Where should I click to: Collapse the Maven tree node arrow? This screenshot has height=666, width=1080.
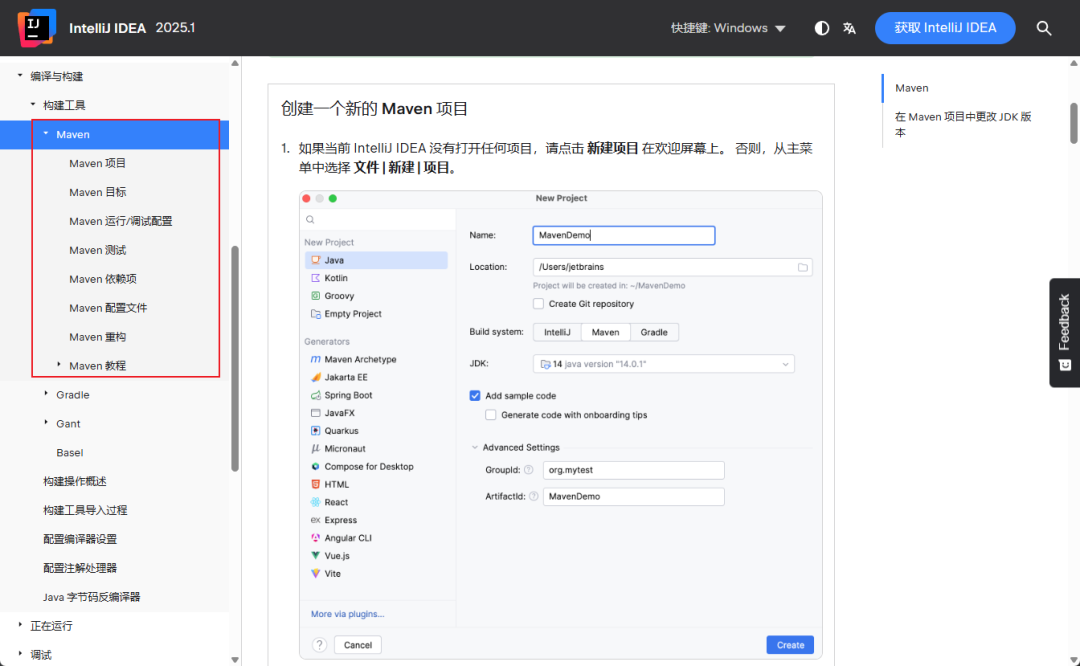pyautogui.click(x=46, y=134)
